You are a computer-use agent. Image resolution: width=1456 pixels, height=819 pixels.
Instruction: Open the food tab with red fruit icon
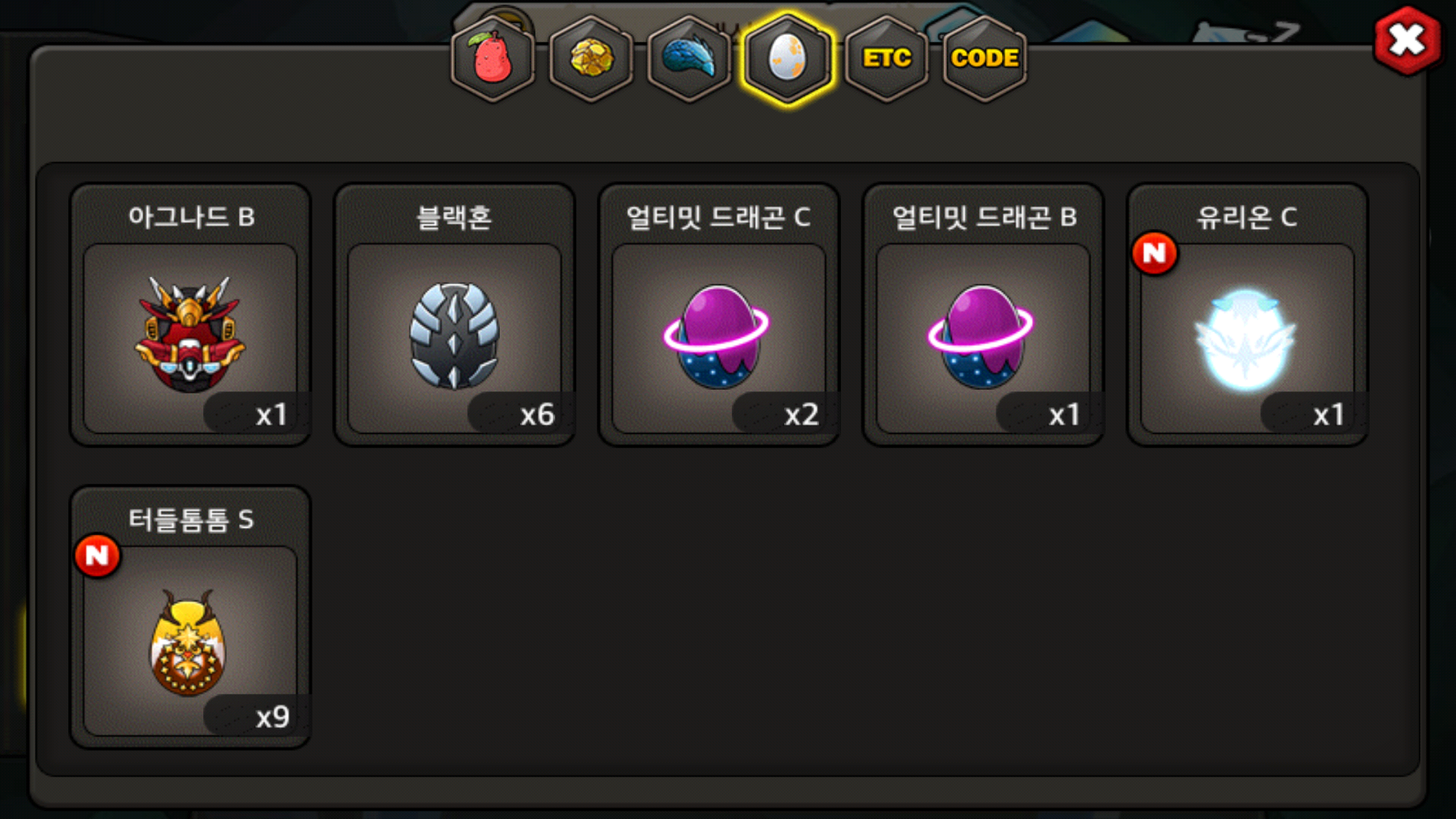click(493, 58)
